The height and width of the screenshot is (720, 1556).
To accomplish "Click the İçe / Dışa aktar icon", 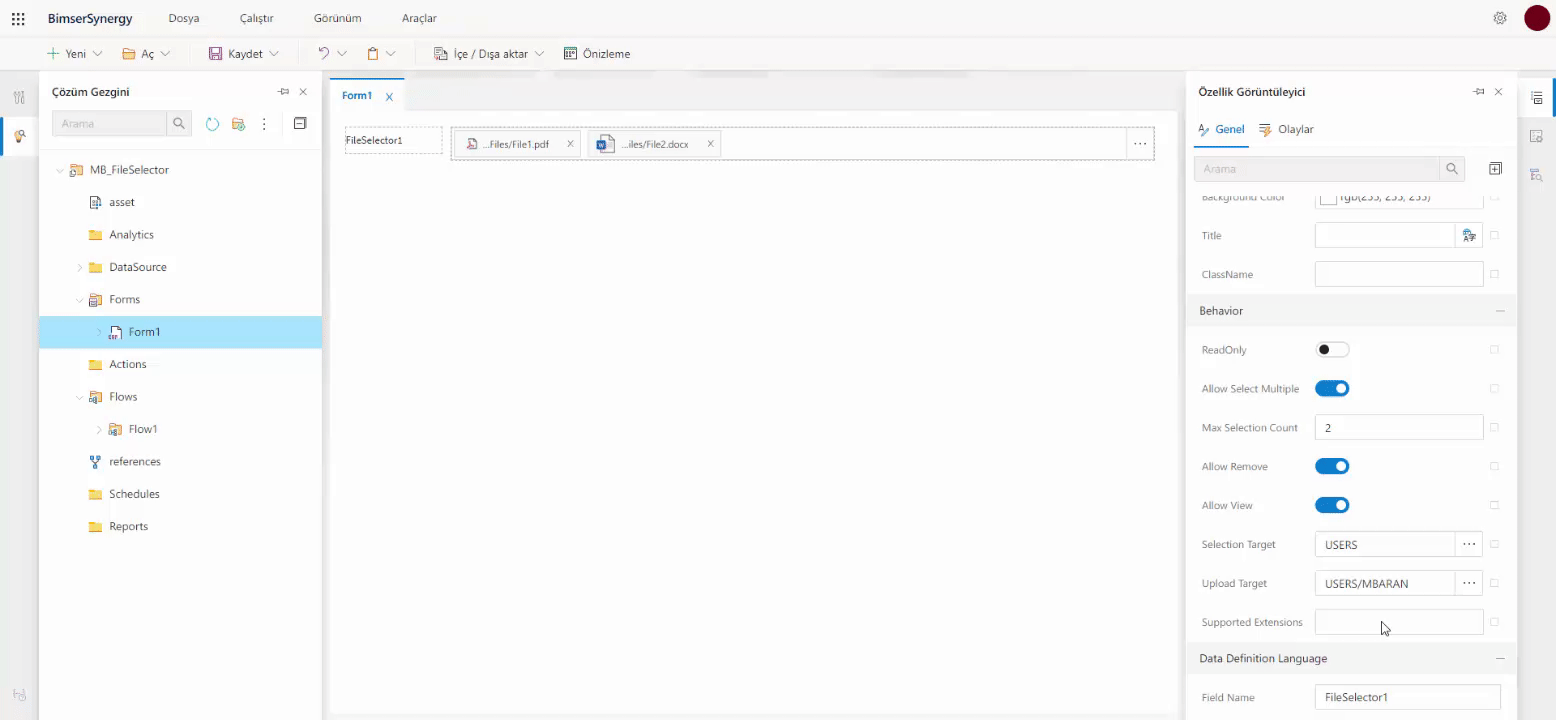I will tap(440, 53).
